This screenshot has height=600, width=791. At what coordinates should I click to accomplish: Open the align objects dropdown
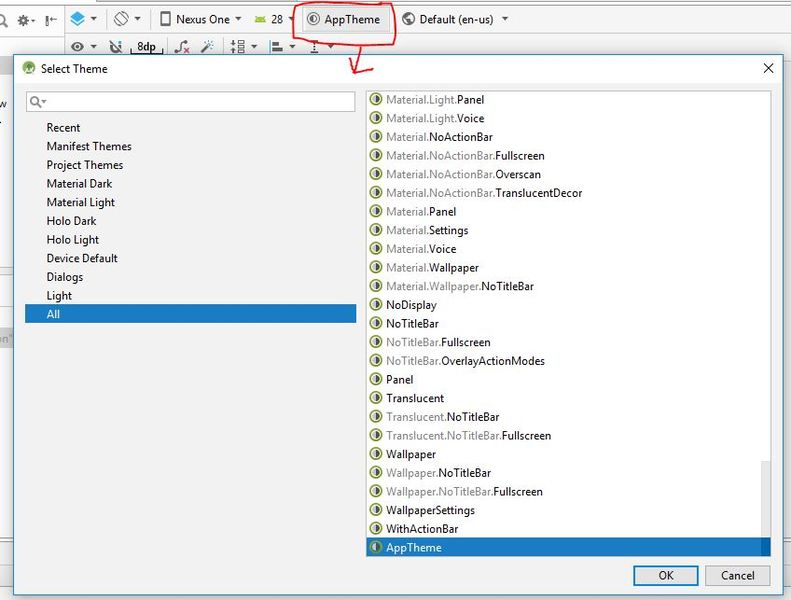pos(282,46)
